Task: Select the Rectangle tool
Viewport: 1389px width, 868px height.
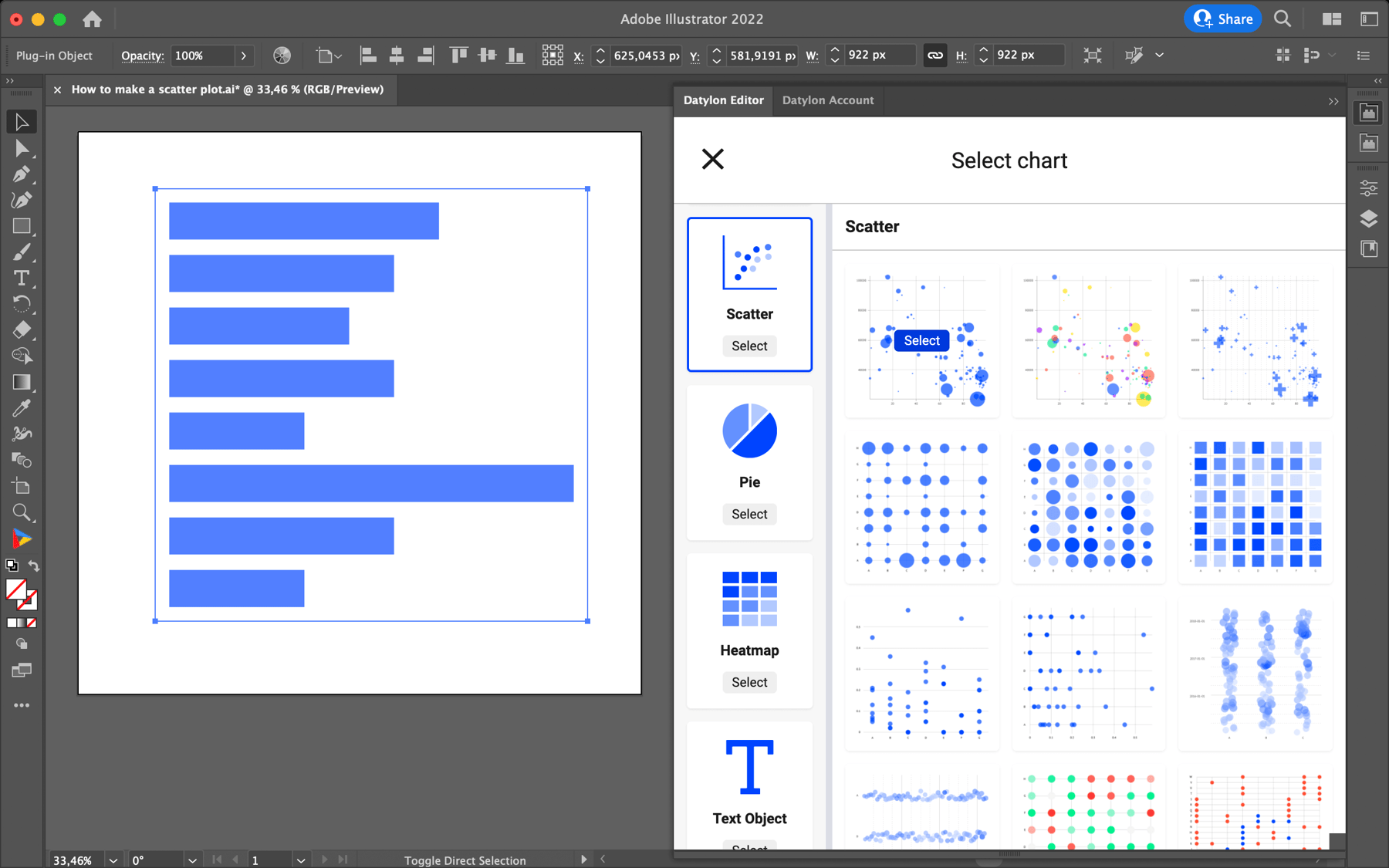Action: (x=22, y=226)
